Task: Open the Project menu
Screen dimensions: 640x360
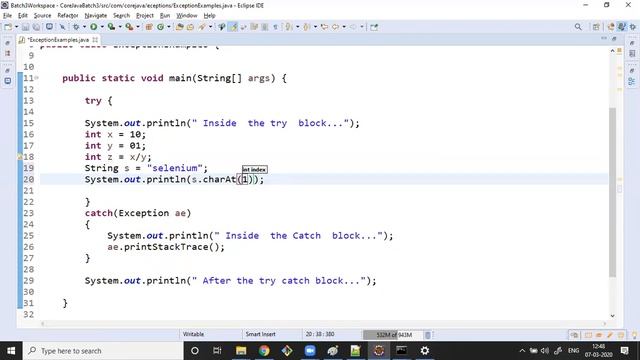Action: point(144,16)
